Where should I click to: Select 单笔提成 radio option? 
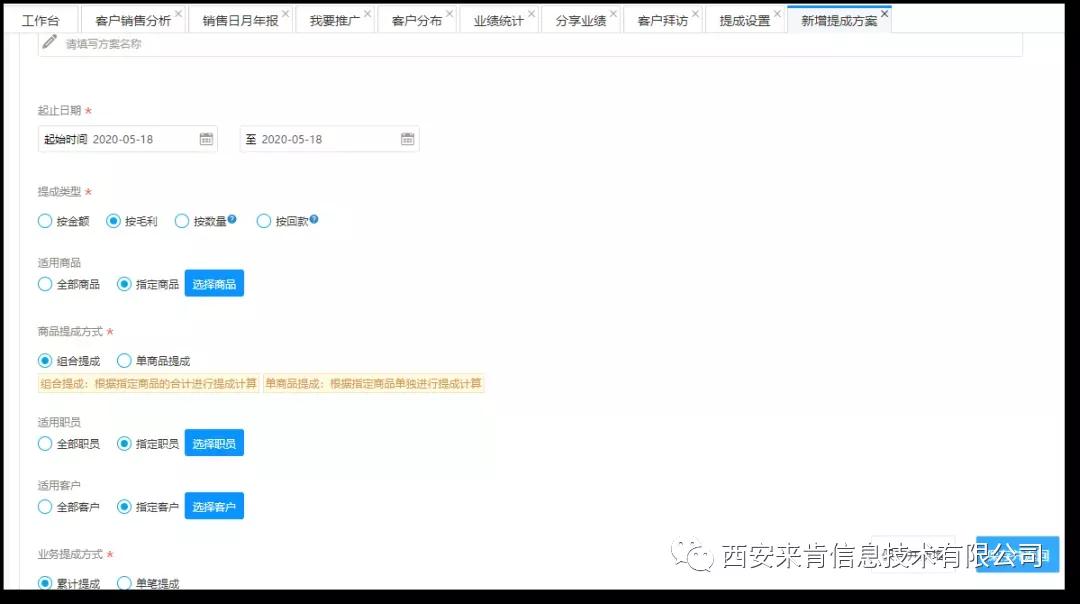click(x=124, y=583)
